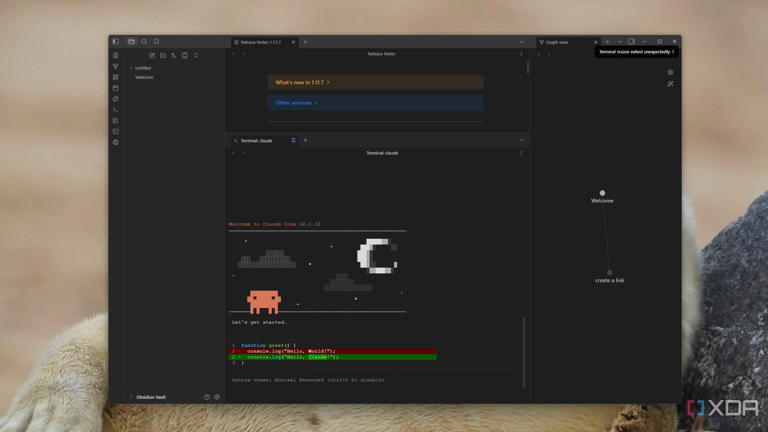Screen dimensions: 768x432
Task: Create a new note with pencil icon
Action: click(152, 55)
